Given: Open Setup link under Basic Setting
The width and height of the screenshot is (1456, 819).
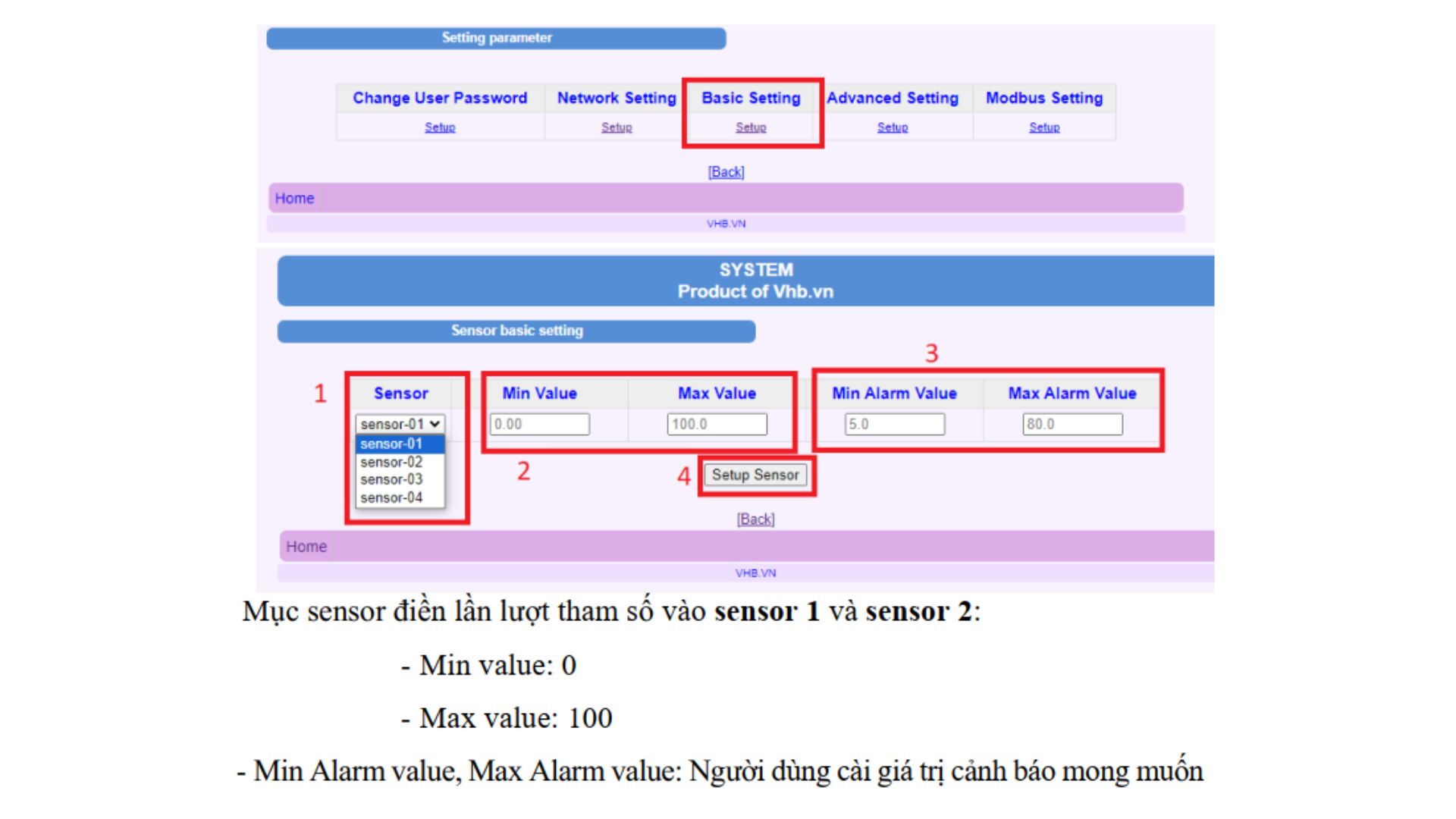Looking at the screenshot, I should click(751, 127).
